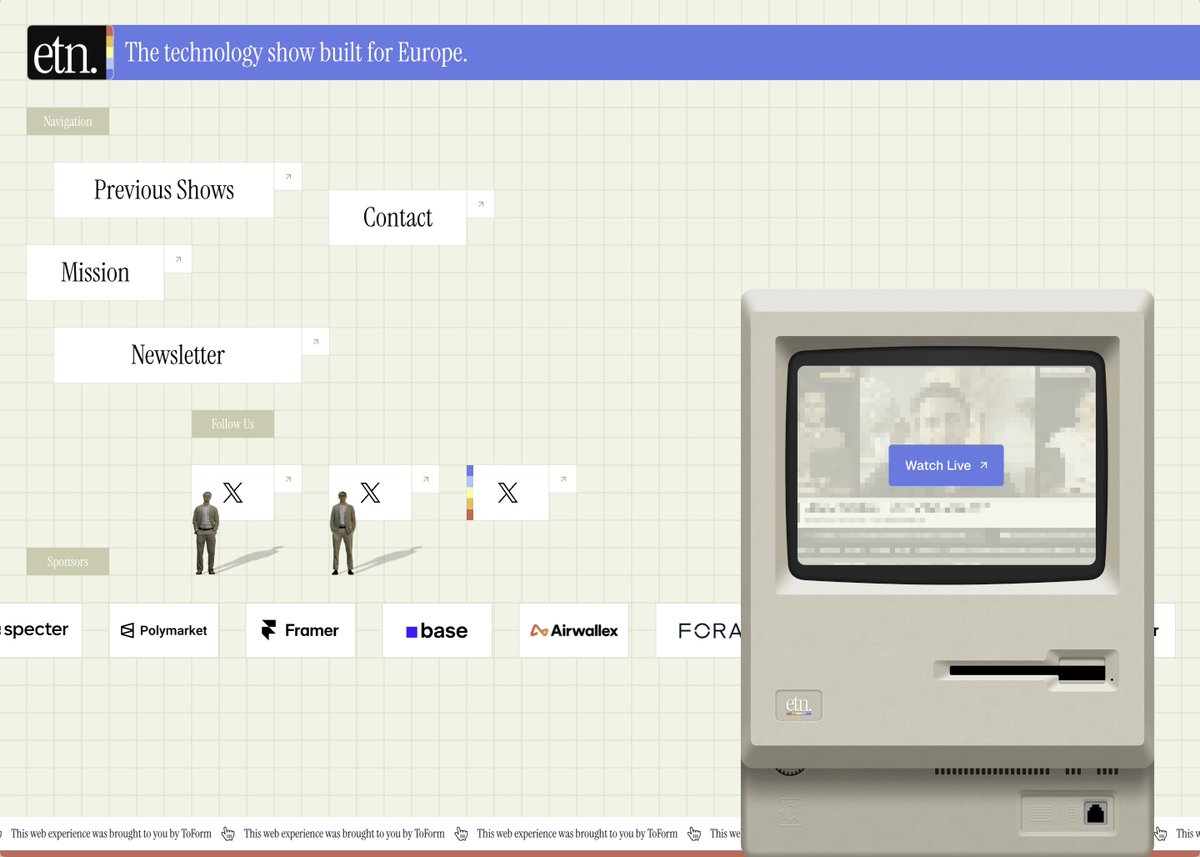Open X profile with rainbow stripe
This screenshot has width=1200, height=857.
click(x=508, y=493)
